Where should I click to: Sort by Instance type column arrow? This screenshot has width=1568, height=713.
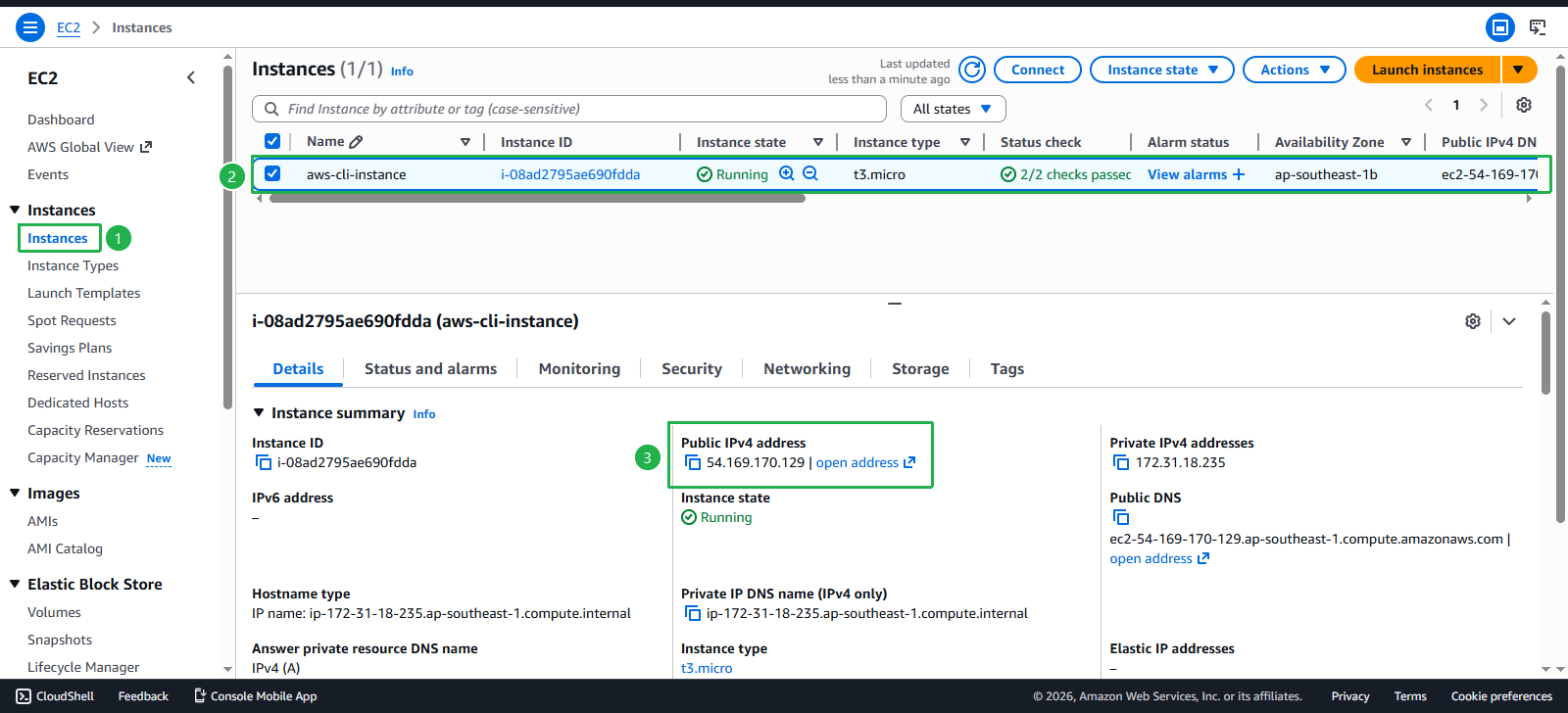pos(965,142)
